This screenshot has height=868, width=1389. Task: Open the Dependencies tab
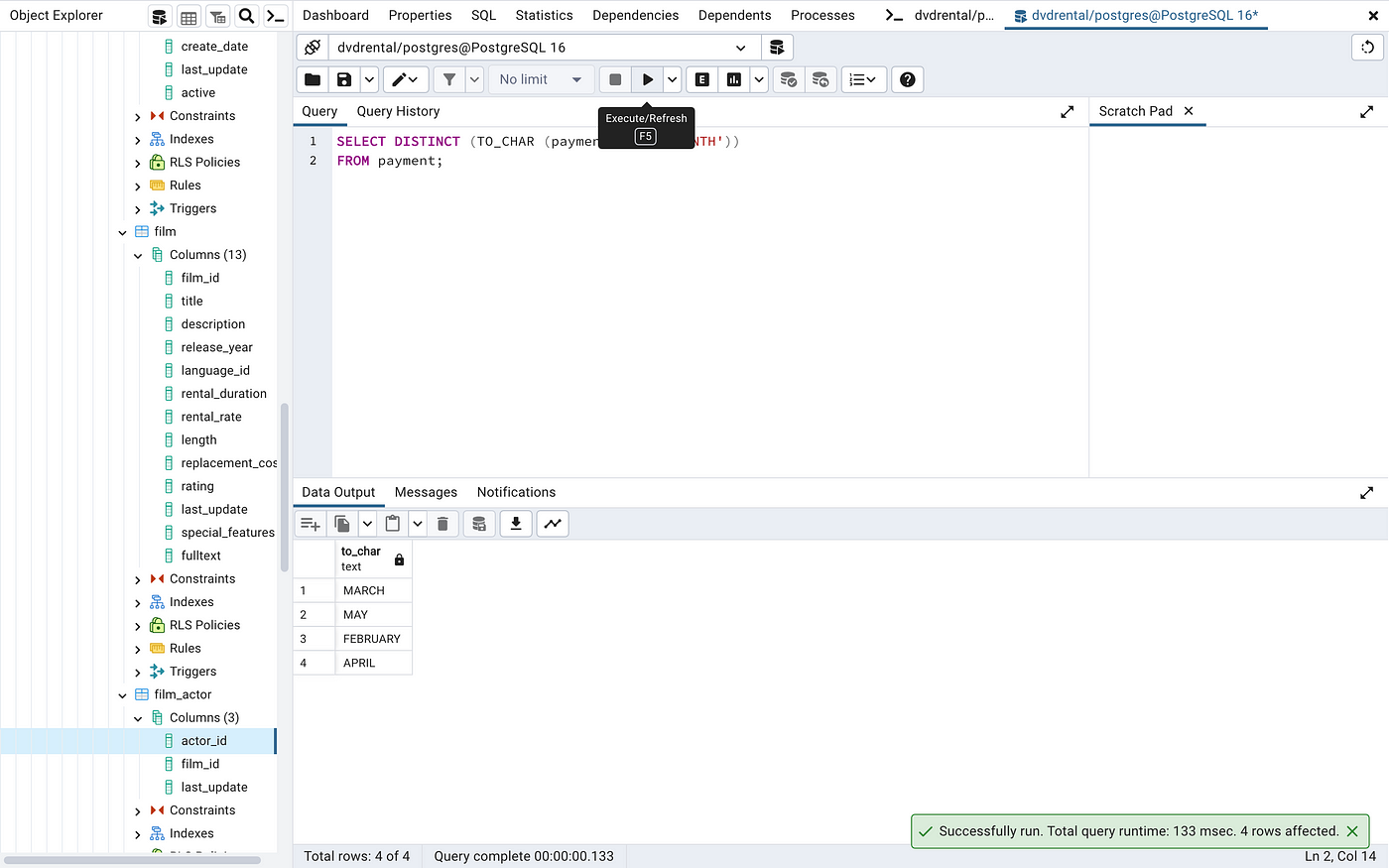[x=636, y=15]
